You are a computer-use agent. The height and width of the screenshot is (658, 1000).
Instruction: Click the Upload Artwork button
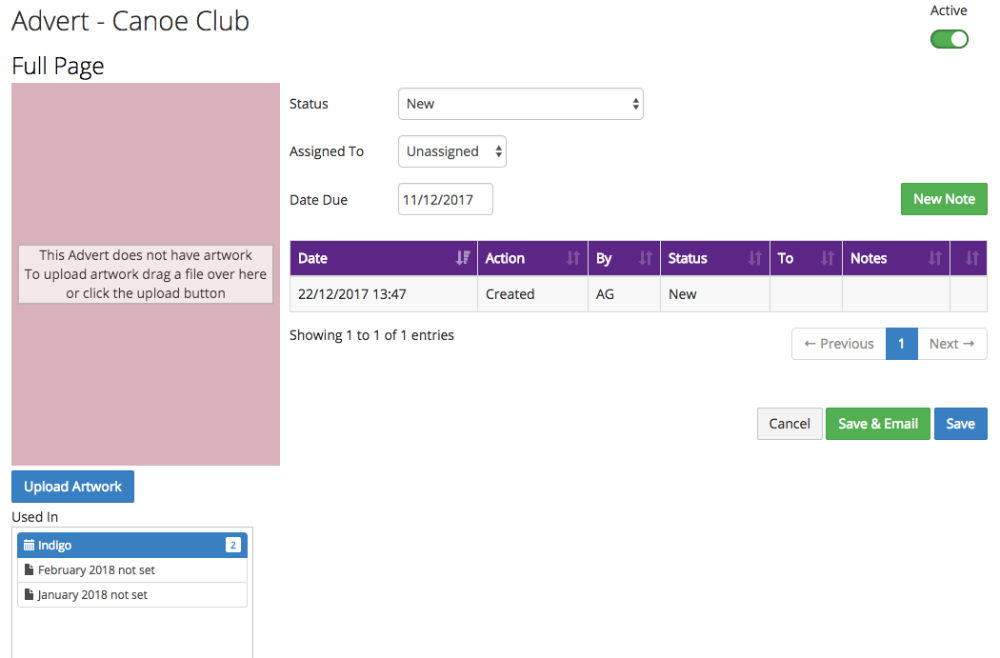pos(73,487)
